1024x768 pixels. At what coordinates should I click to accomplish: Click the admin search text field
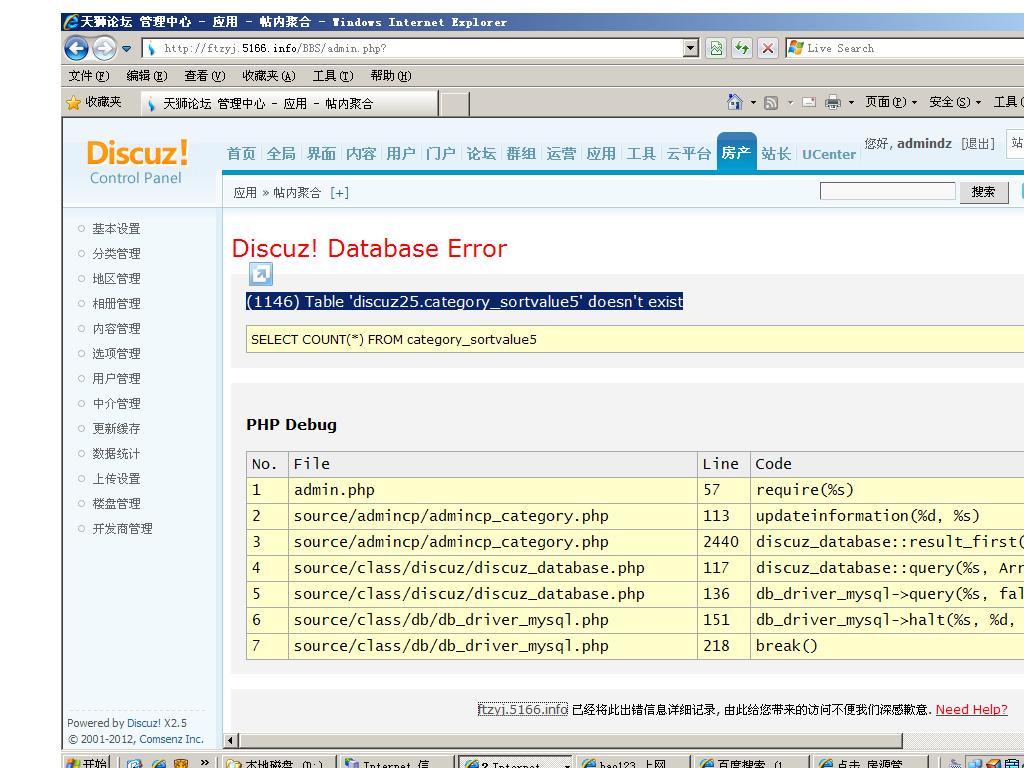pos(888,191)
